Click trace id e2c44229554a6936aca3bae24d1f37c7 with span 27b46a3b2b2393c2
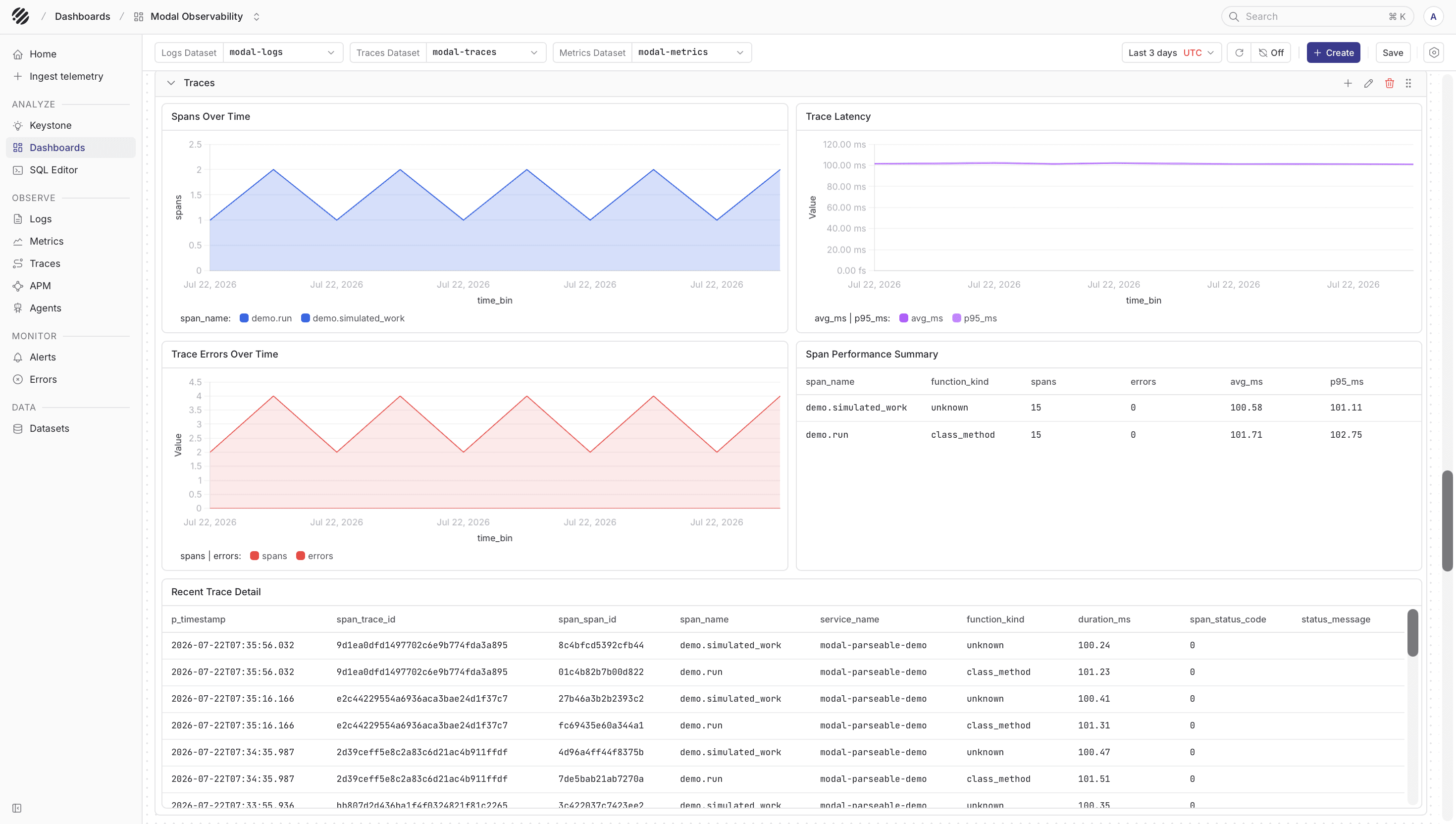The width and height of the screenshot is (1456, 824). 421,698
